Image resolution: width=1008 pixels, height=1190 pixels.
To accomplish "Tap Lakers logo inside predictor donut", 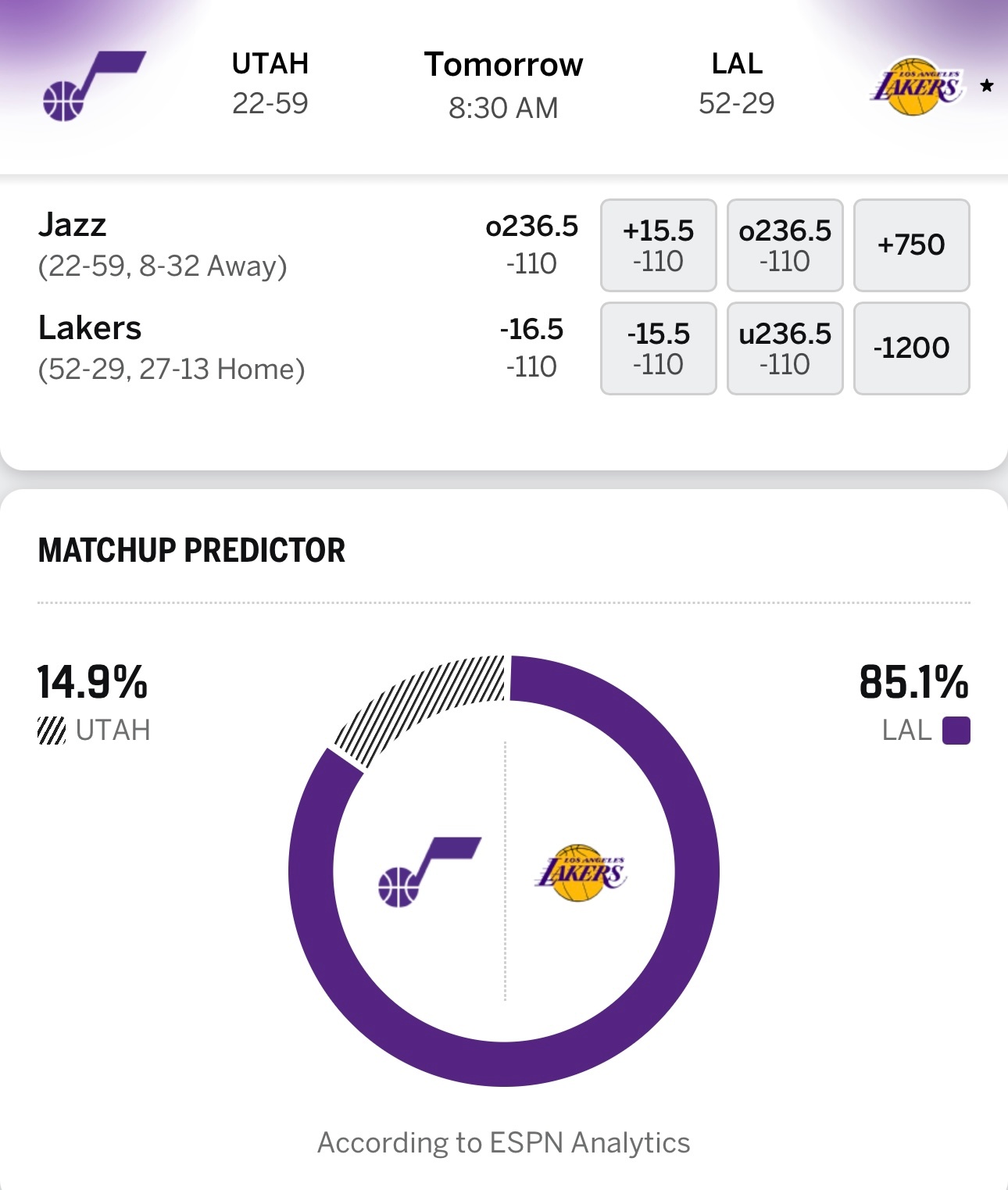I will (x=581, y=872).
